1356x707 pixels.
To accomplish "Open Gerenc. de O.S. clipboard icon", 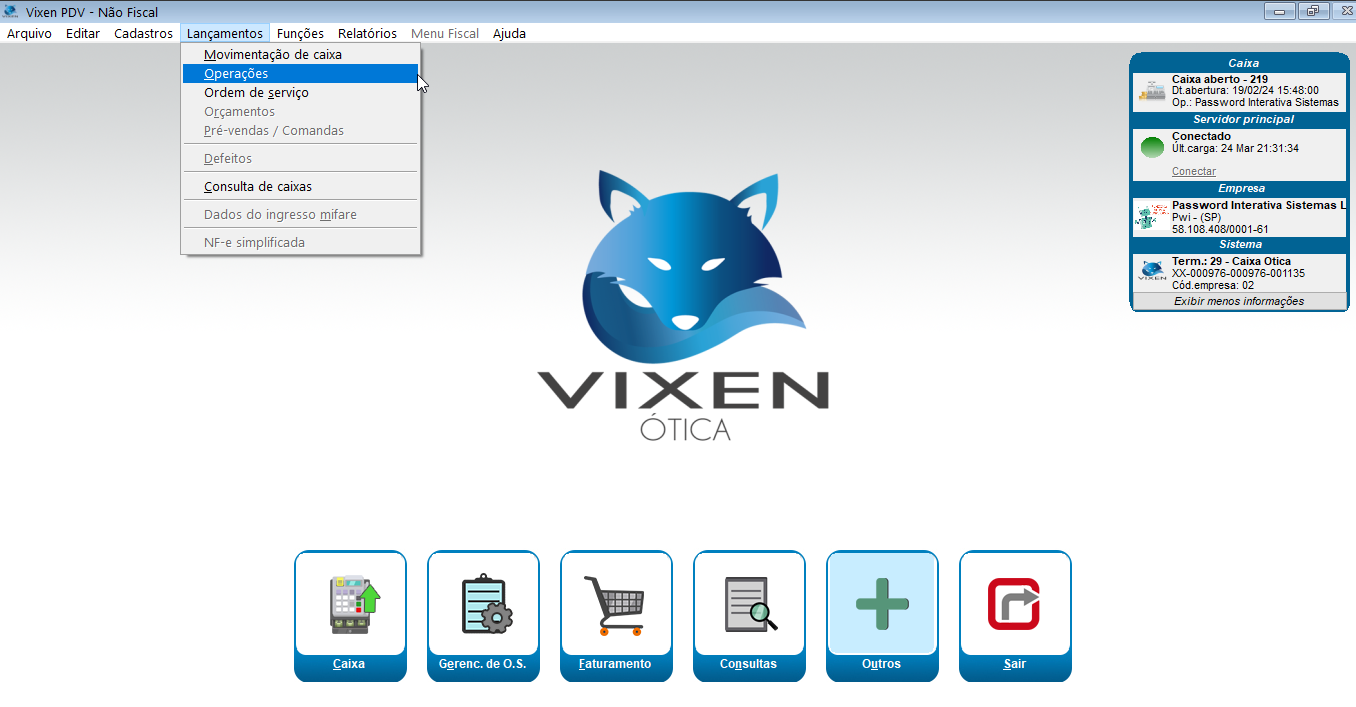I will 487,605.
